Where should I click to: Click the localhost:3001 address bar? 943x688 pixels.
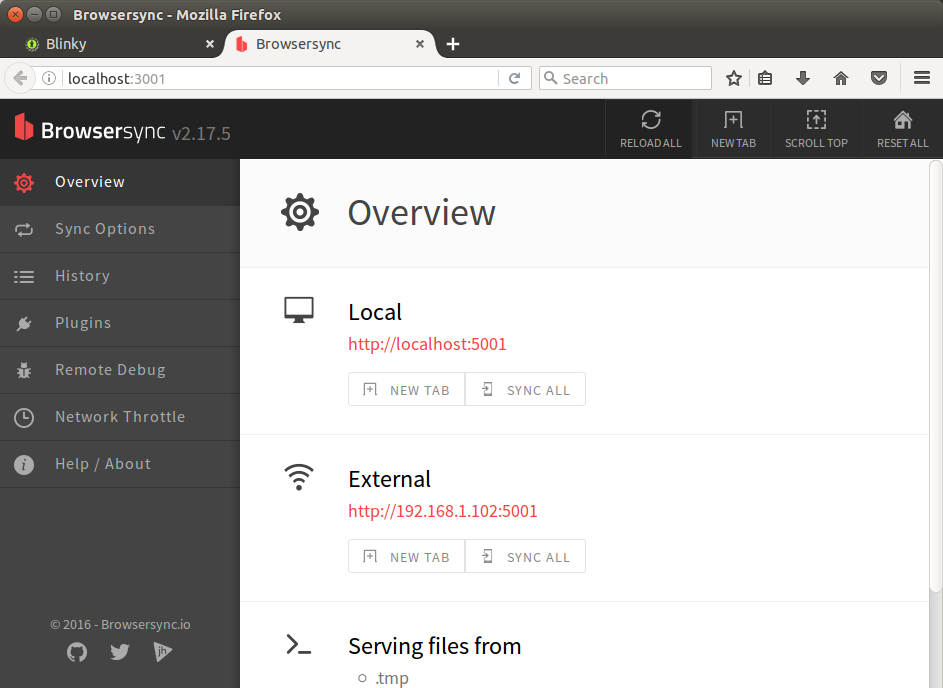pyautogui.click(x=280, y=79)
